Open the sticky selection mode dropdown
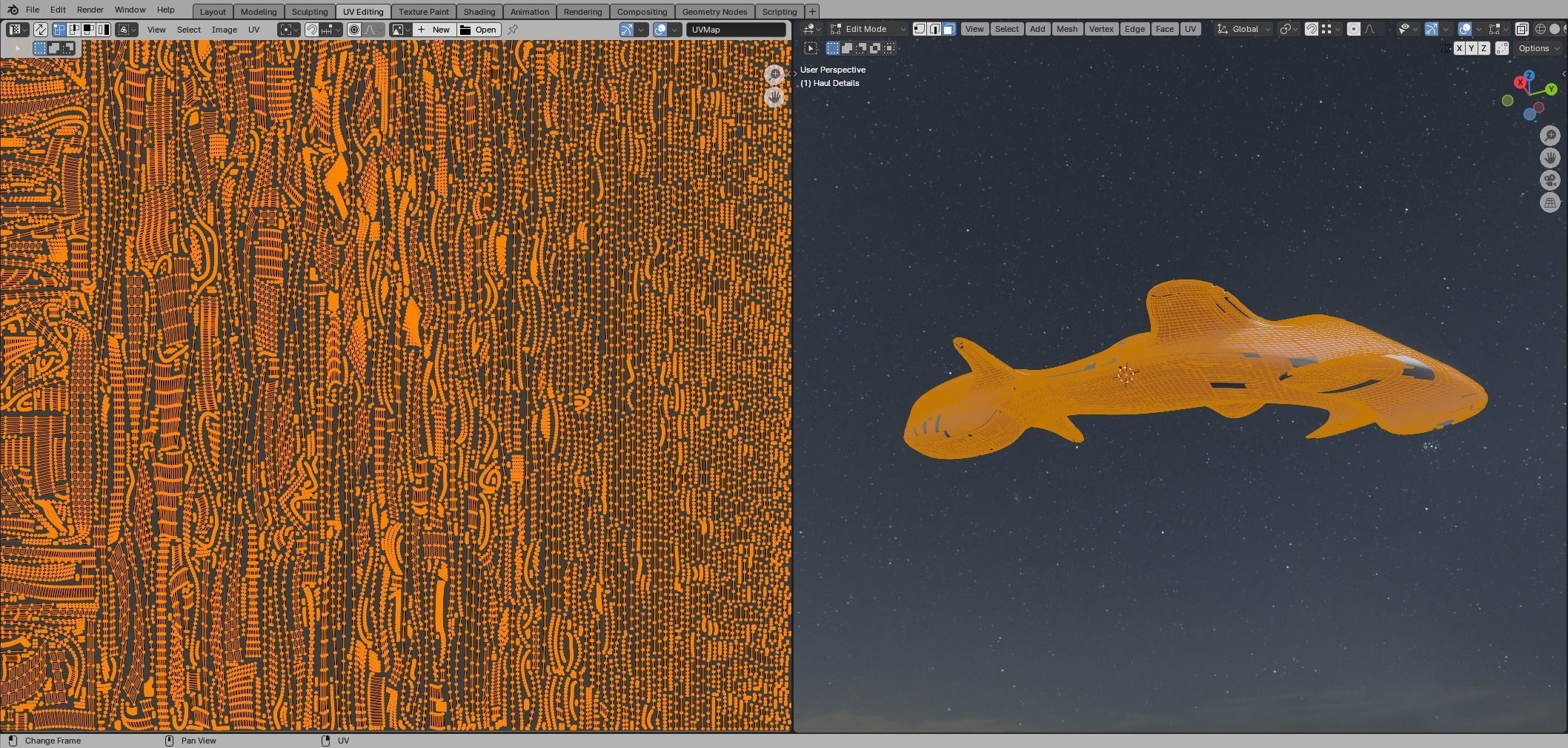 127,30
